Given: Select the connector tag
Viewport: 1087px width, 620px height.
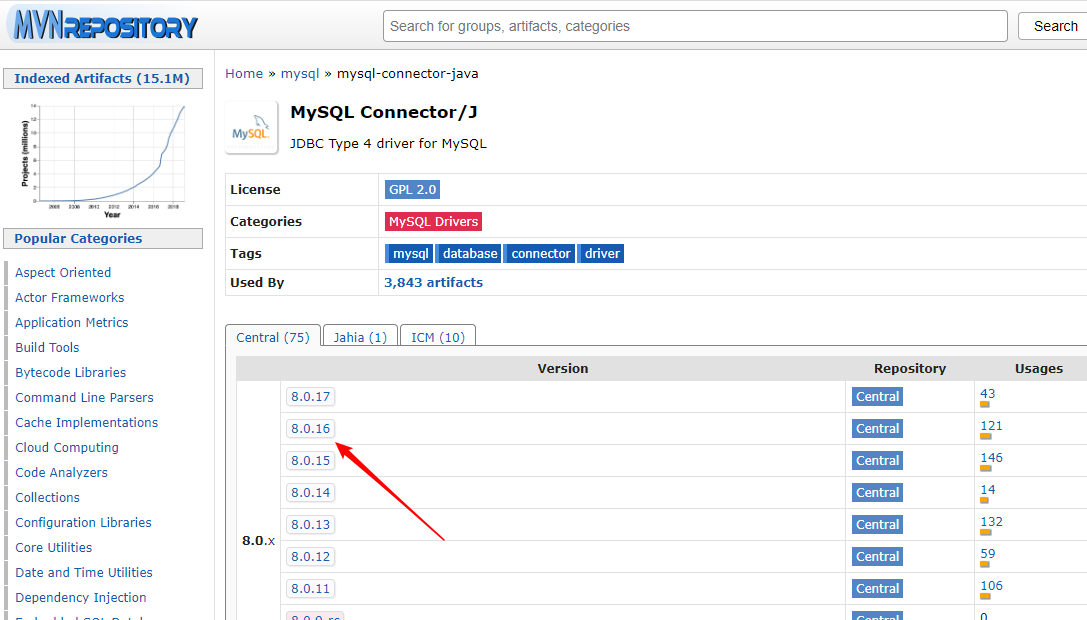Looking at the screenshot, I should [x=539, y=253].
